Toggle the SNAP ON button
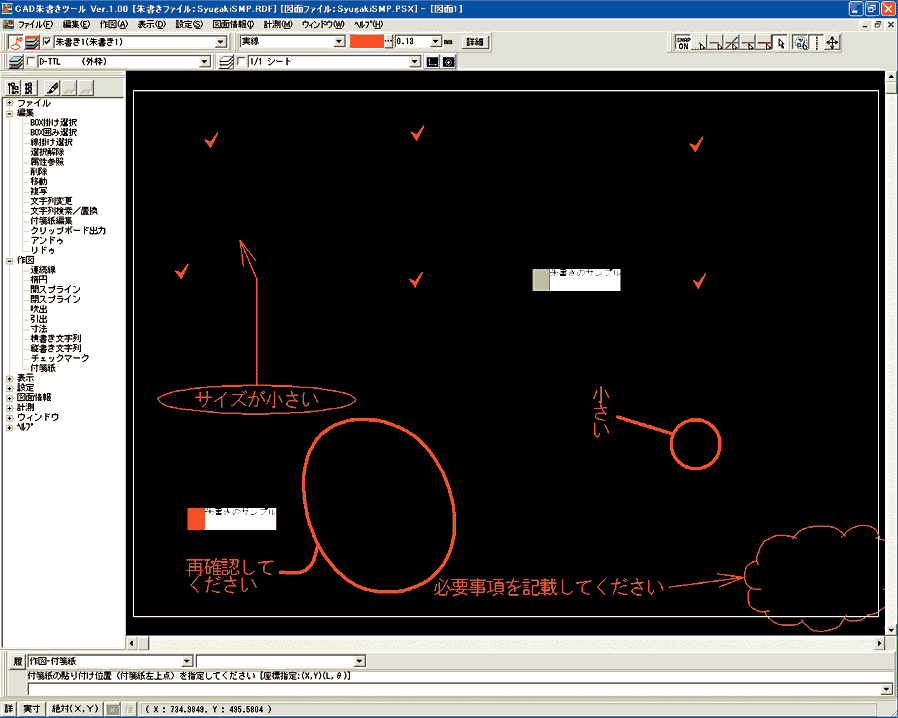The height and width of the screenshot is (718, 898). [683, 42]
